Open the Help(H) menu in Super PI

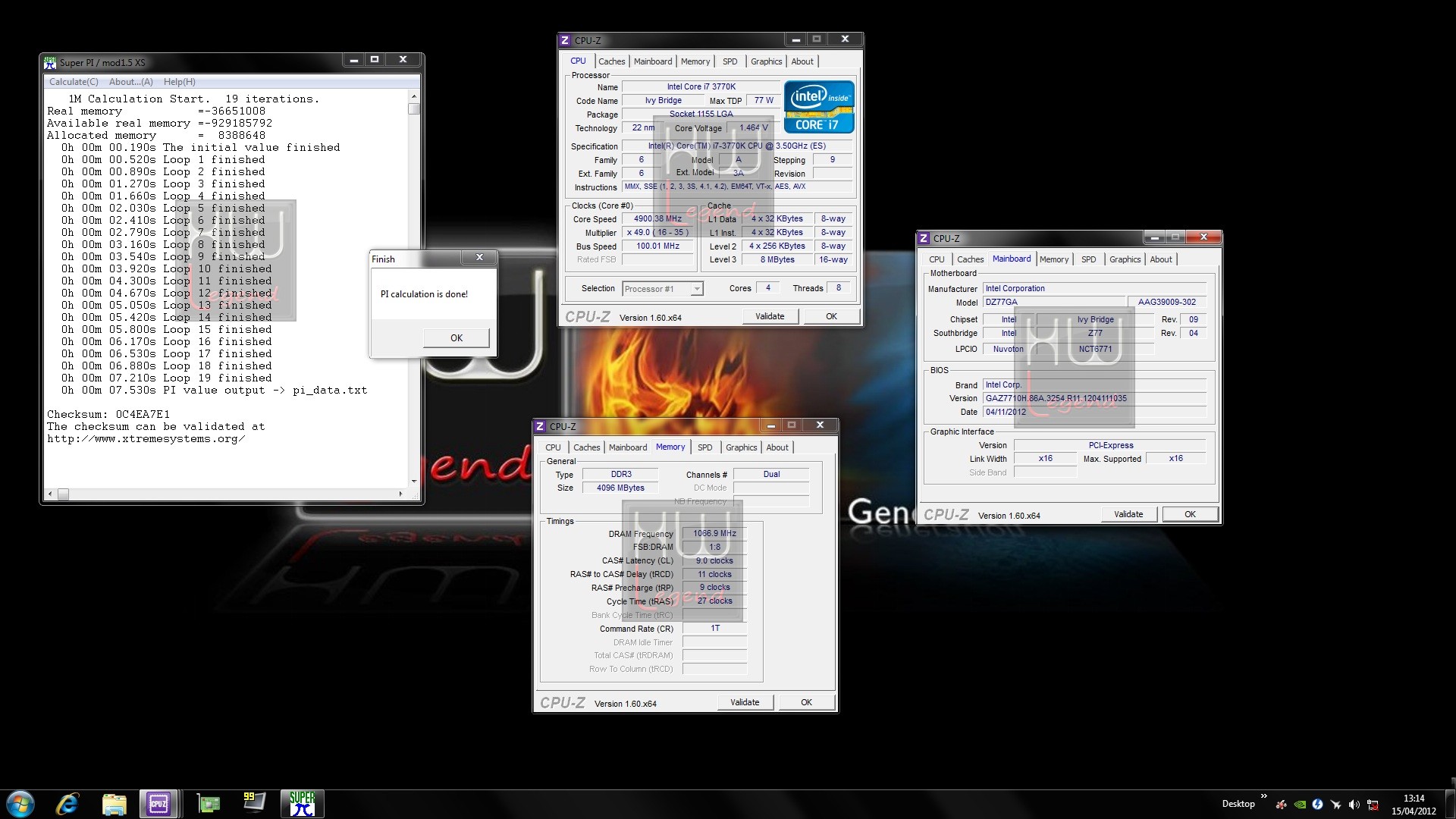(179, 82)
